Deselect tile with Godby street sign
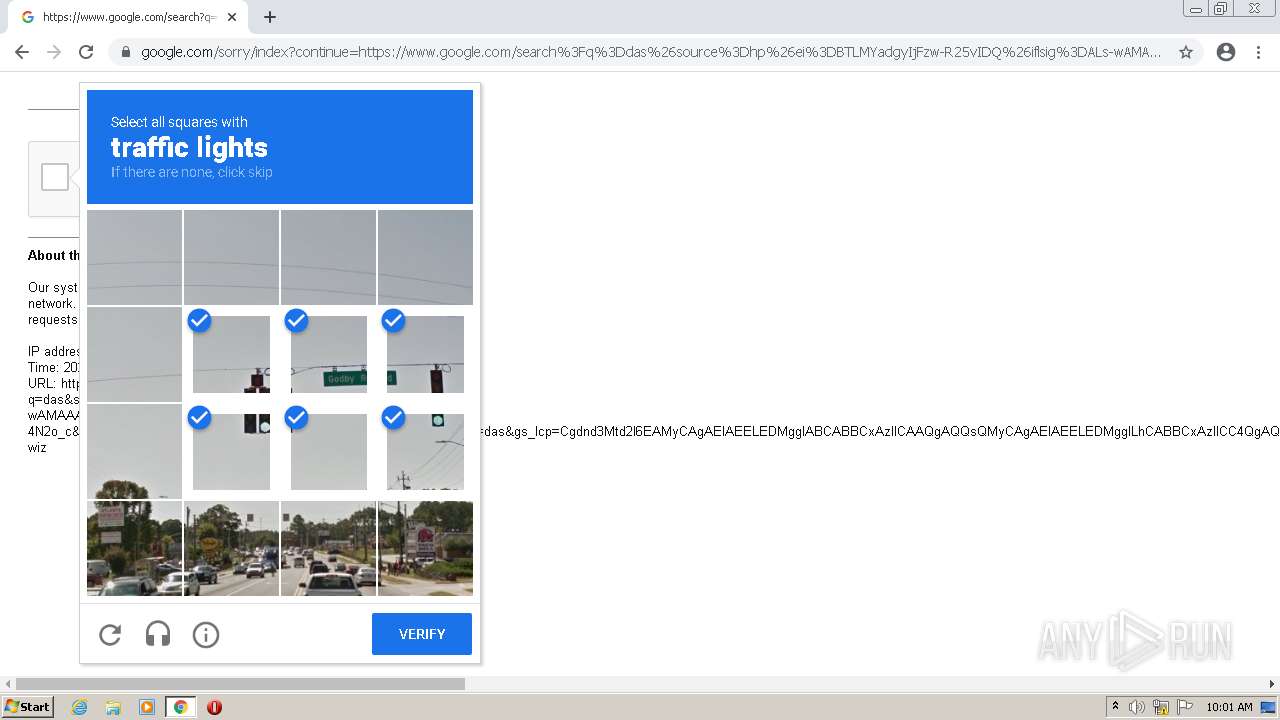Viewport: 1280px width, 720px height. click(x=328, y=354)
